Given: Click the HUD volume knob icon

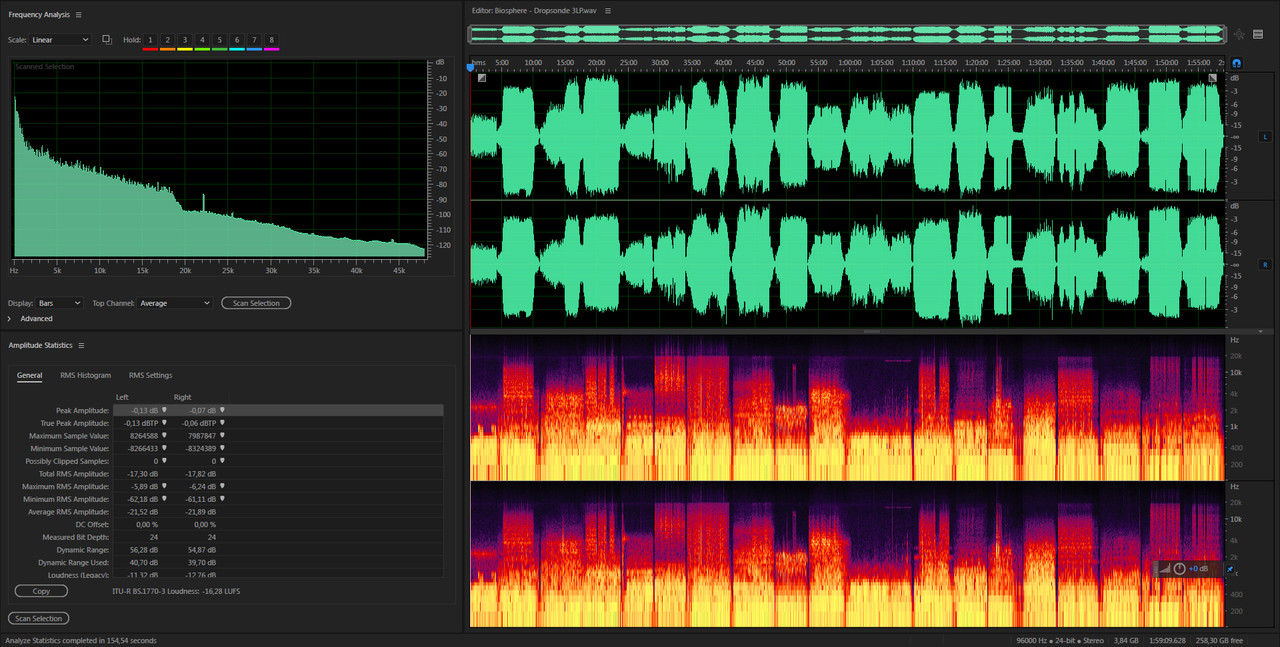Looking at the screenshot, I should [x=1179, y=569].
